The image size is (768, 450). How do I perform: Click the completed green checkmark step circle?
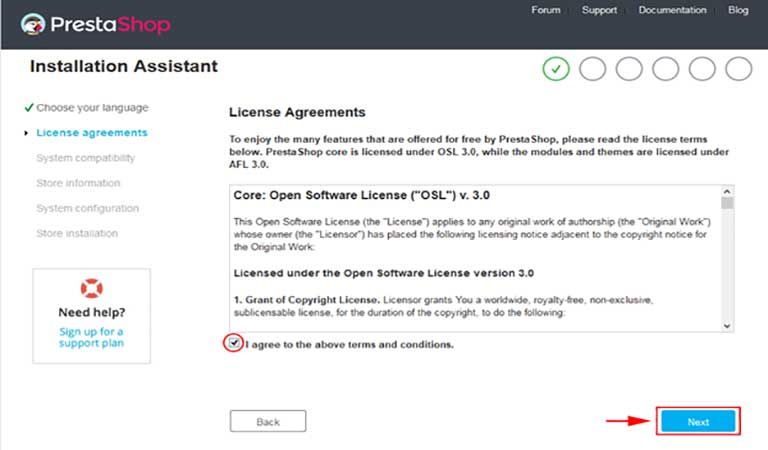[556, 69]
